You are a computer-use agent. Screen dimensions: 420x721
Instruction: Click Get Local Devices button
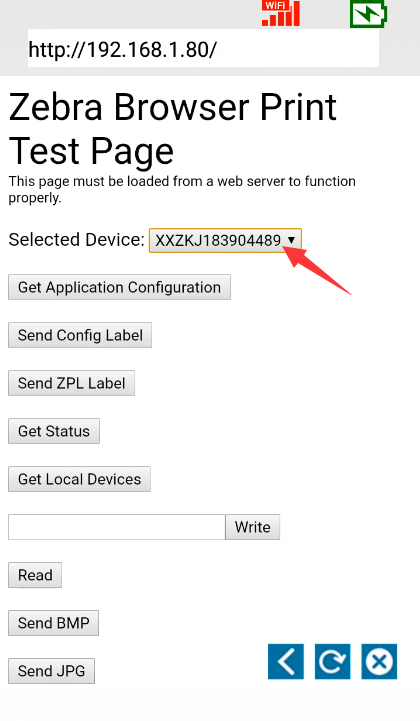click(x=79, y=479)
